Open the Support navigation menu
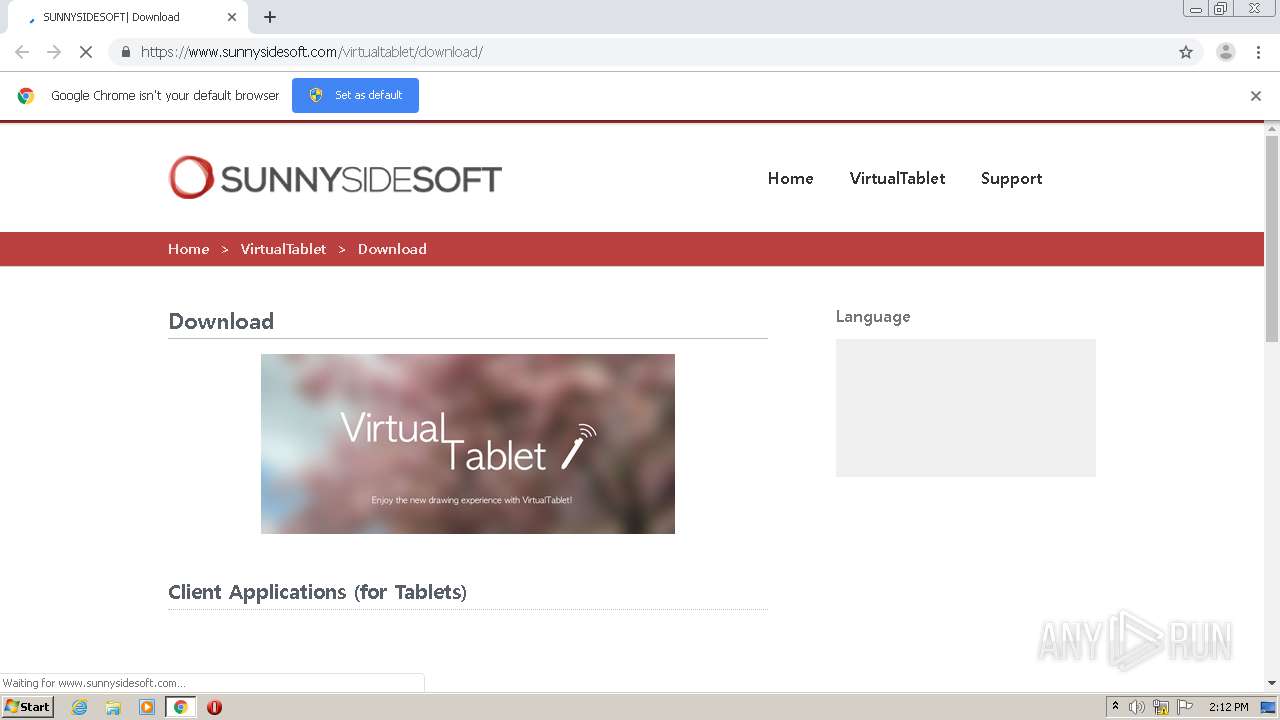This screenshot has height=720, width=1280. click(1011, 178)
